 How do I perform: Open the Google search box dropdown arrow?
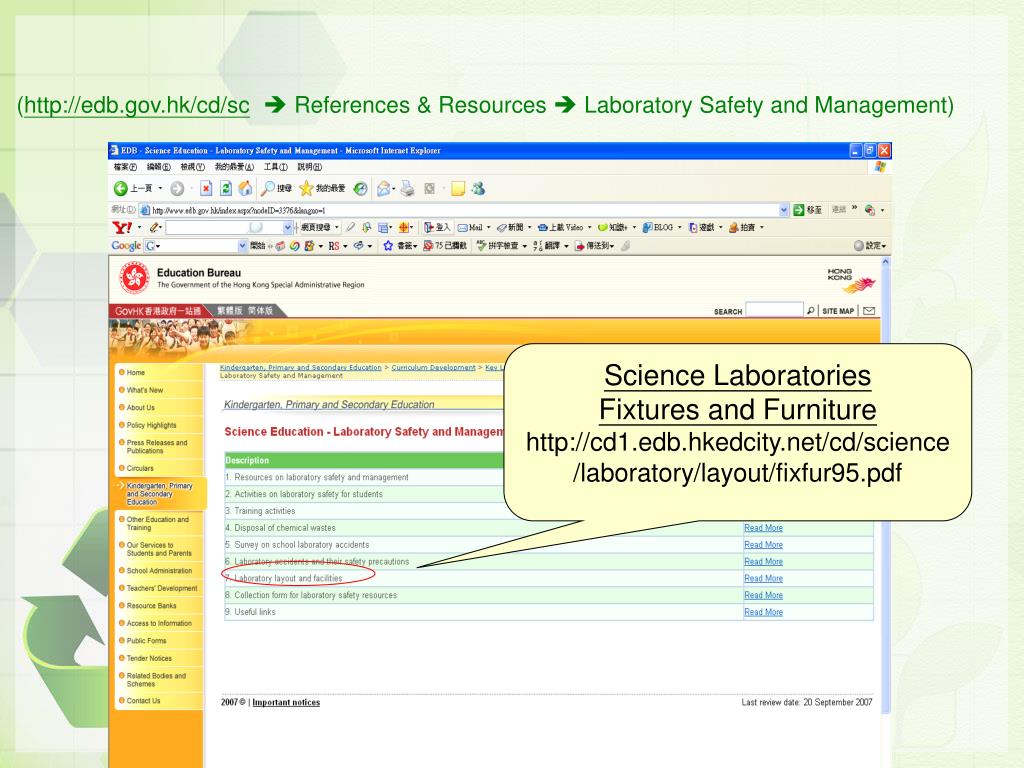[x=242, y=246]
